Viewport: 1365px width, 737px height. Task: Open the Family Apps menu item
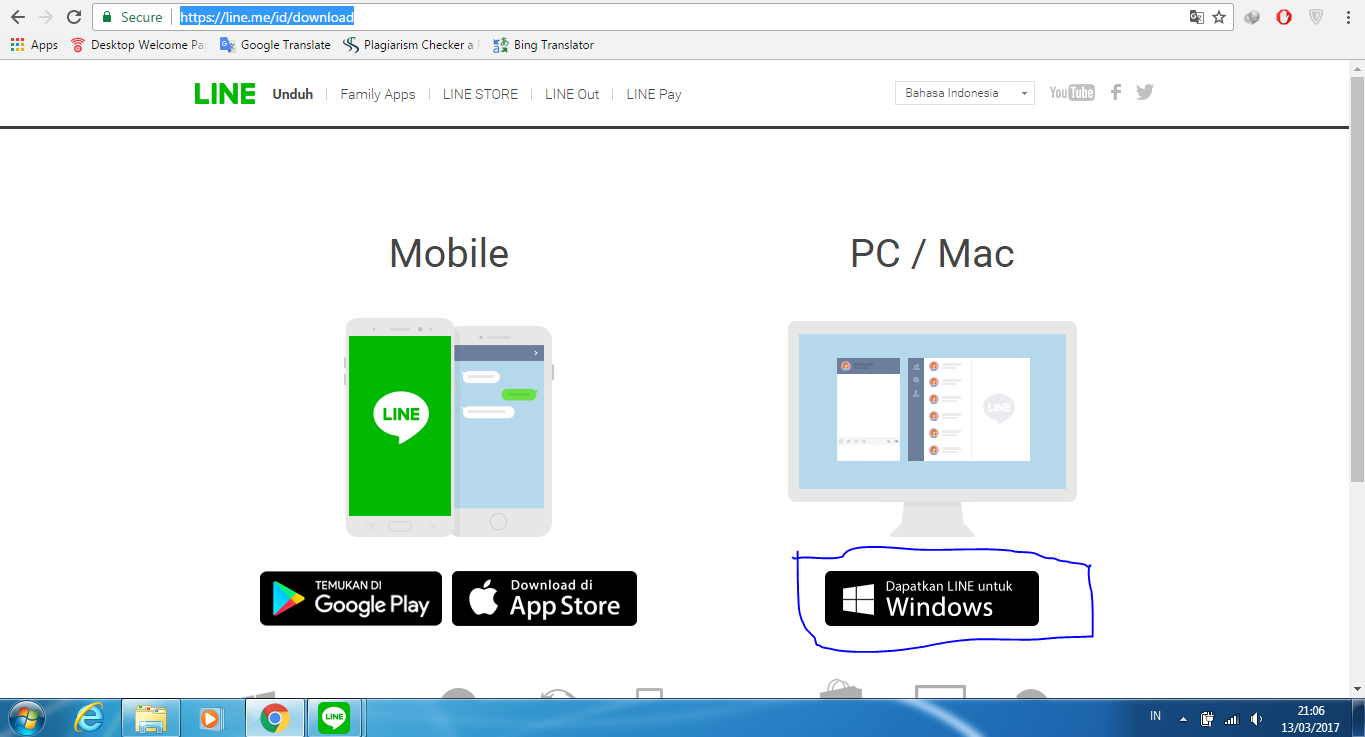click(378, 94)
